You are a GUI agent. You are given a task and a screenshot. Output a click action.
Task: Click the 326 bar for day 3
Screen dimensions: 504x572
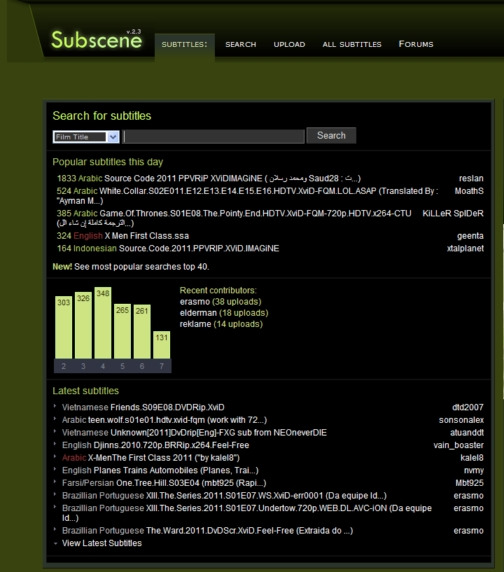[83, 325]
